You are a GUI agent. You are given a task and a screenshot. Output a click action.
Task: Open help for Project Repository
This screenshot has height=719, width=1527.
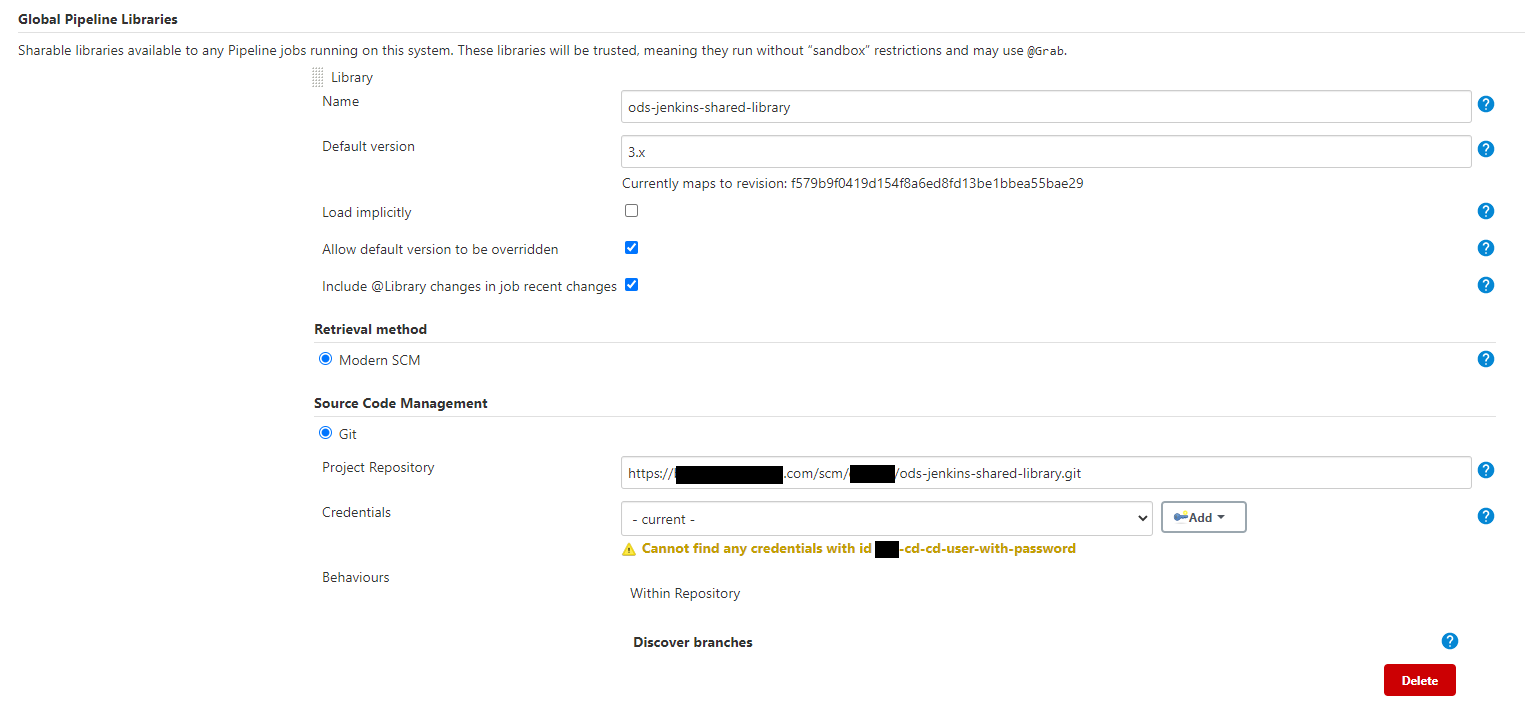[1485, 469]
